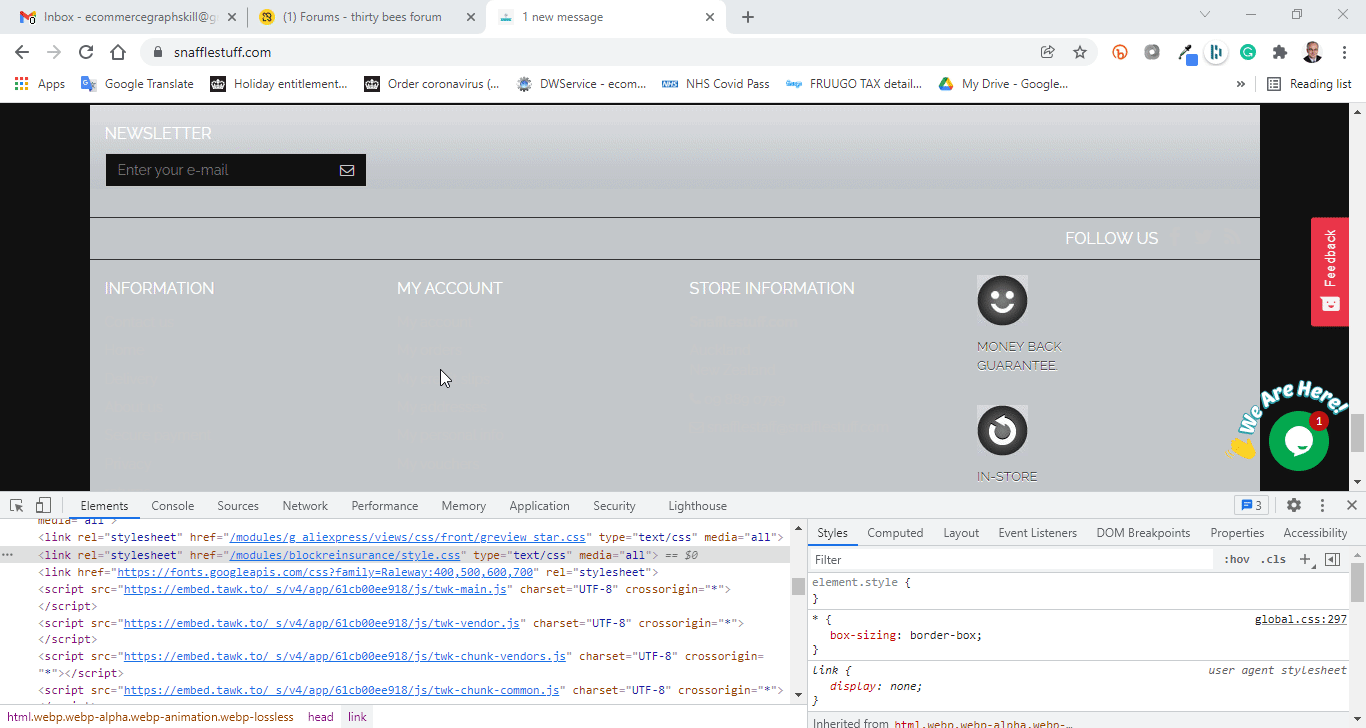Open the tawk.to chat widget bubble
Screen dimensions: 1366x728
[1298, 439]
